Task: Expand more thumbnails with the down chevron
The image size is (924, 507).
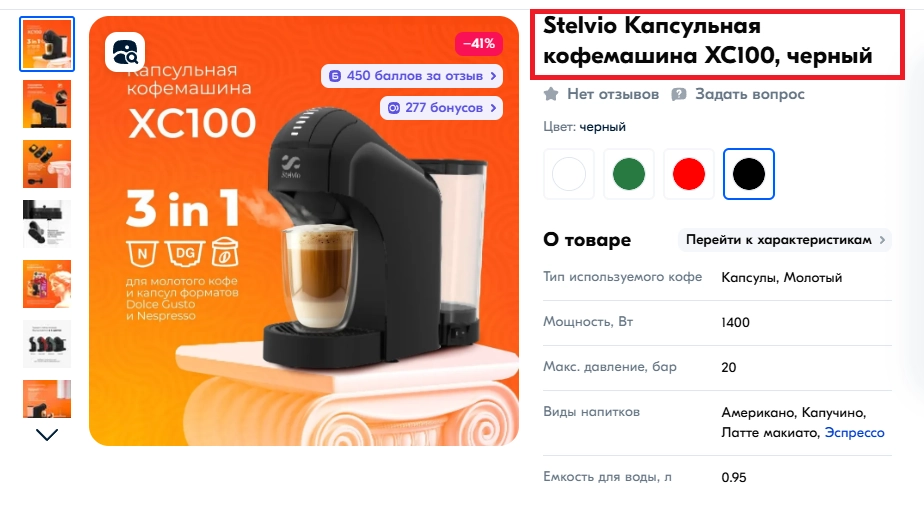Action: tap(47, 435)
